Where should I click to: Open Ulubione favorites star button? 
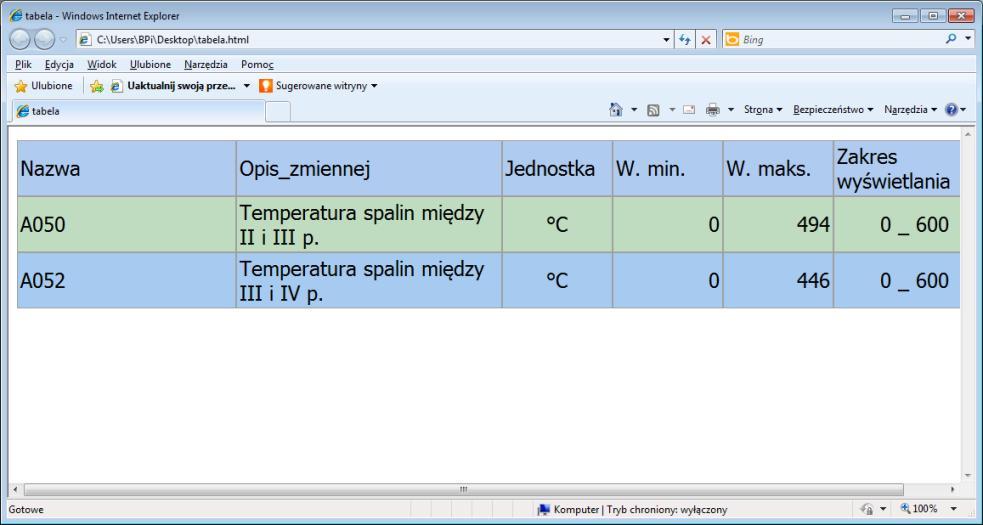coord(43,86)
